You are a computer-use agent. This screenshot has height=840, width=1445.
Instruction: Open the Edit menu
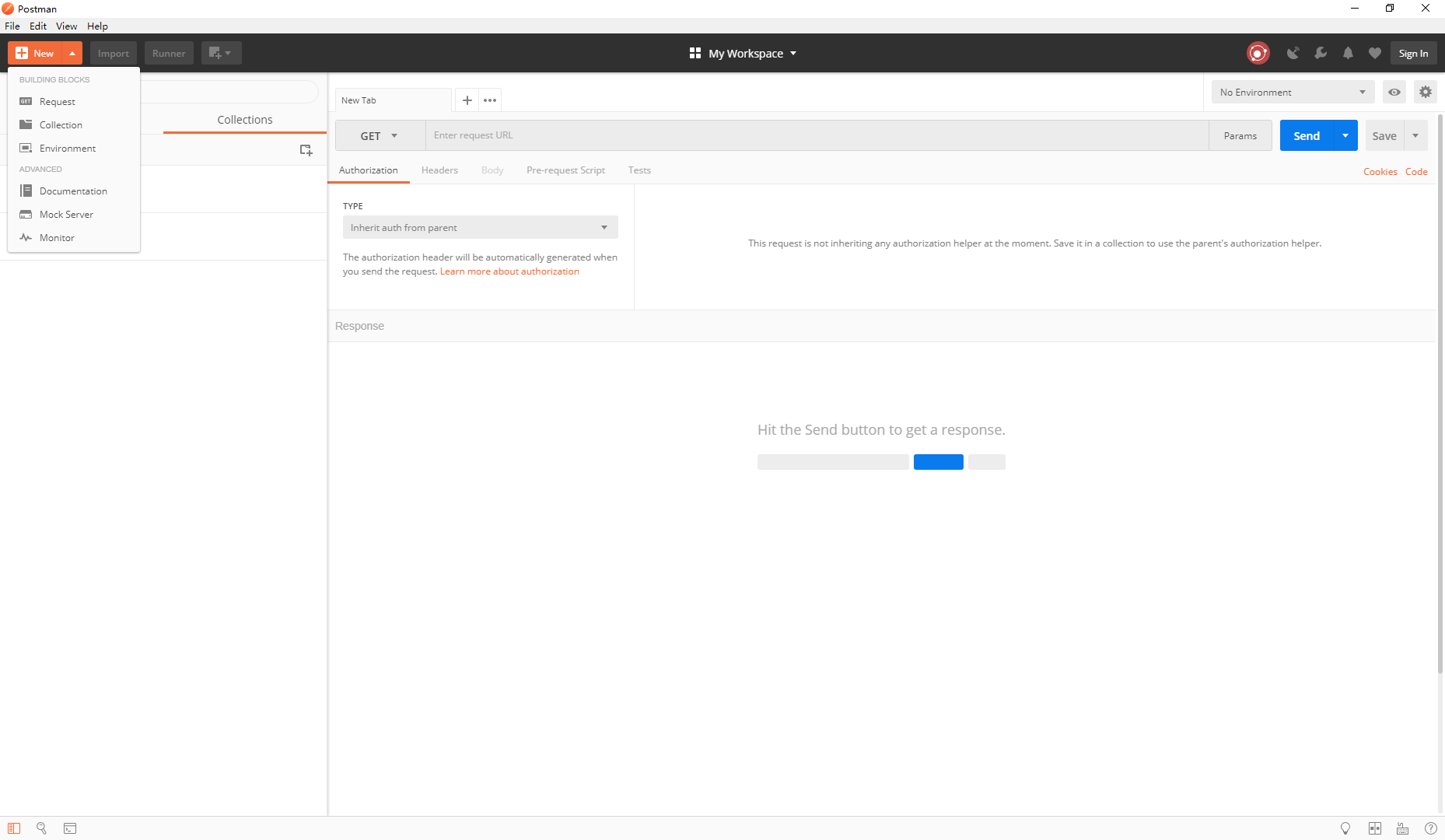pyautogui.click(x=38, y=26)
